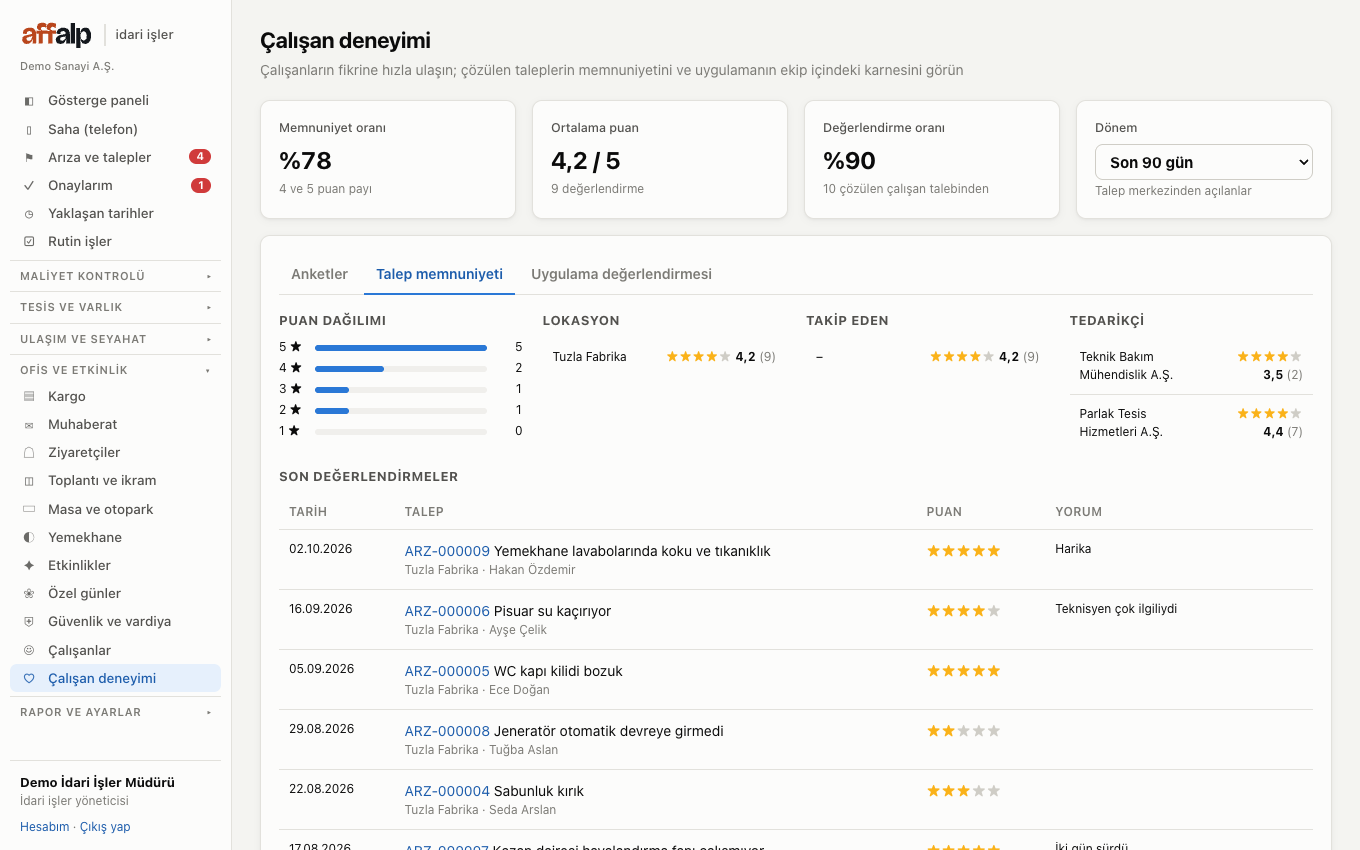Collapse the OFİS VE ETKİNLİK section

pos(115,370)
